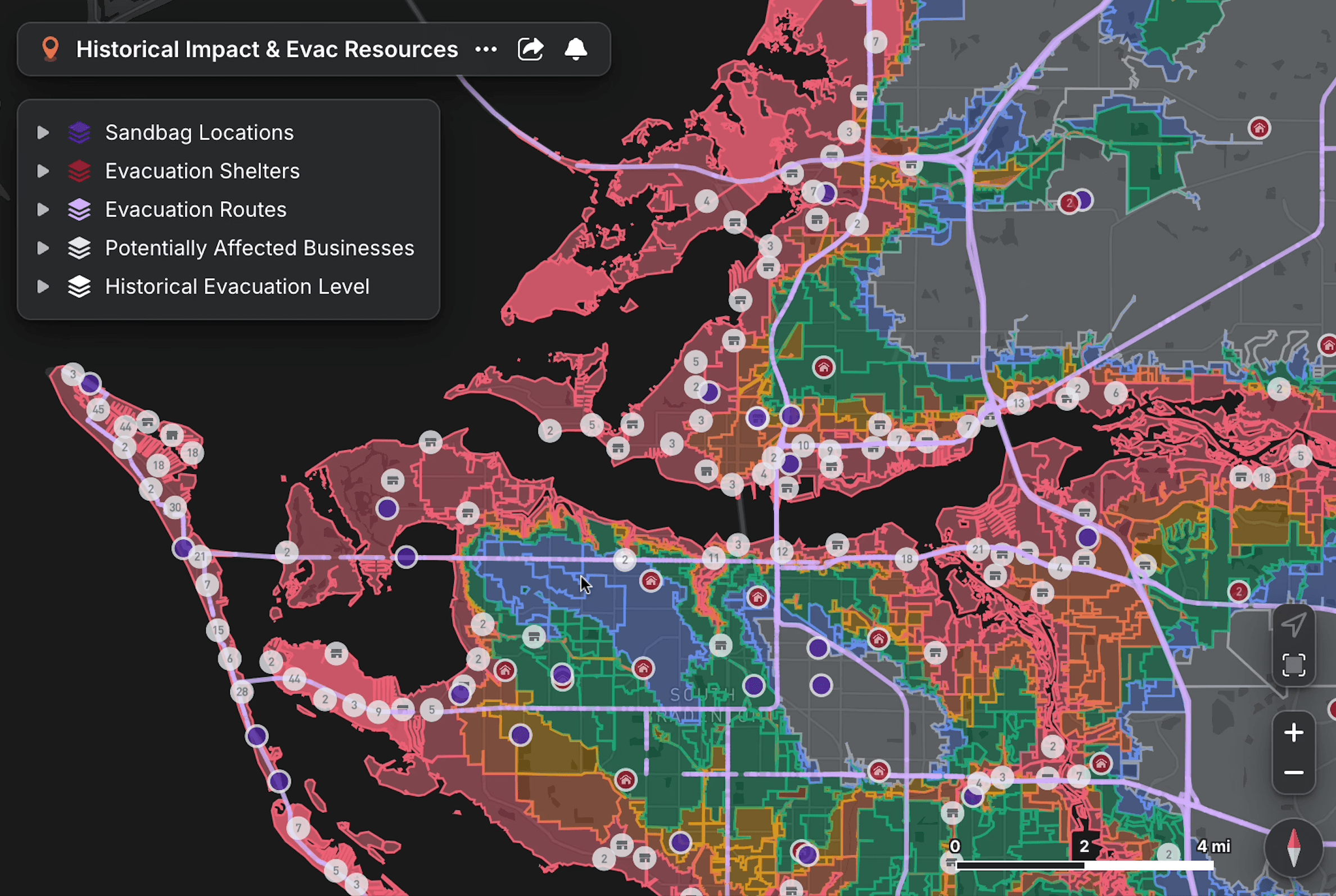The height and width of the screenshot is (896, 1336).
Task: Expand the Evacuation Routes layer arrow
Action: (x=43, y=210)
